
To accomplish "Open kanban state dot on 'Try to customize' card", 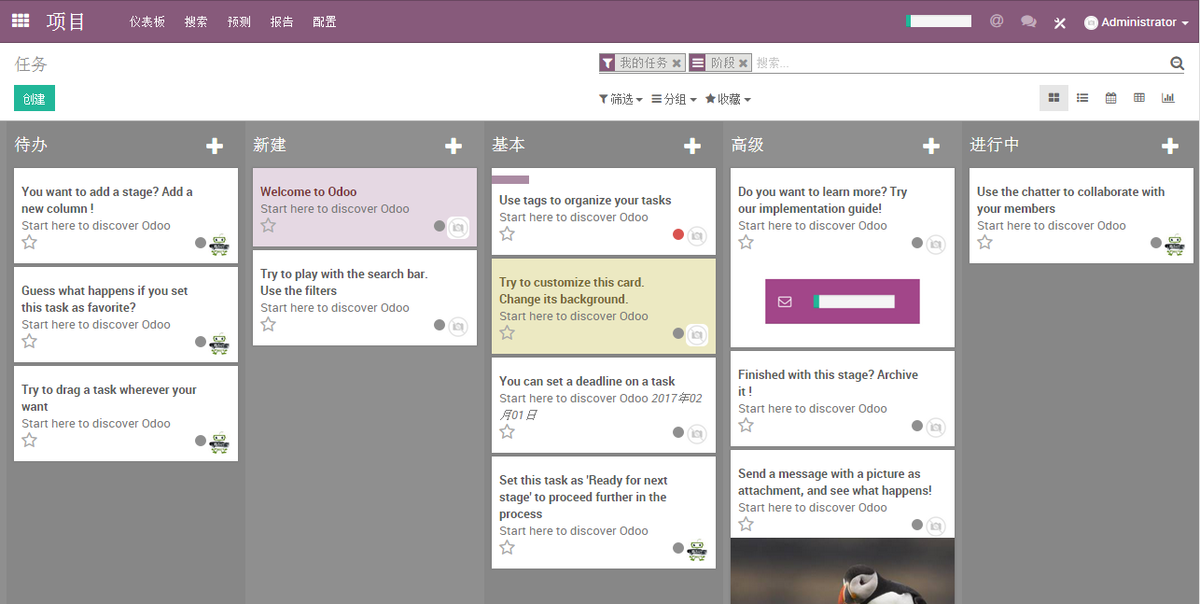I will tap(678, 334).
